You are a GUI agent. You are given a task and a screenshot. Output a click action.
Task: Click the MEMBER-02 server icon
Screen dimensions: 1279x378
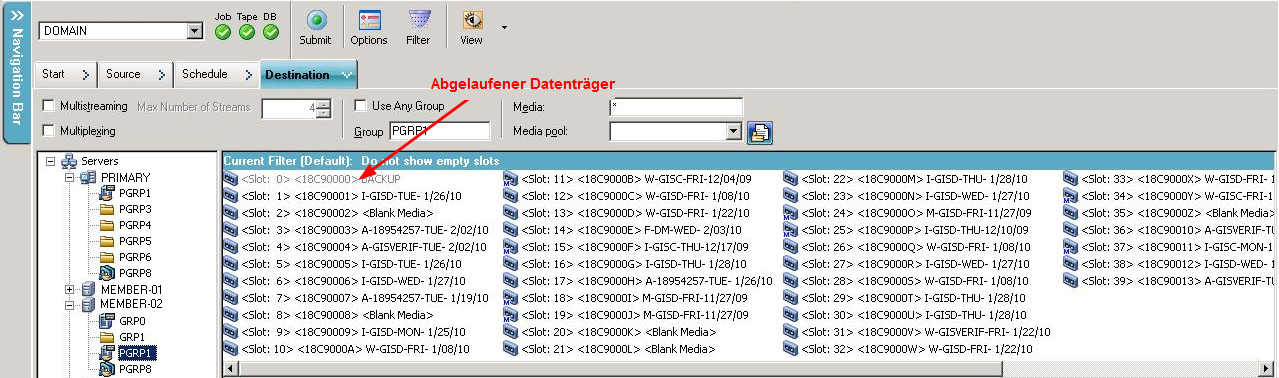click(88, 304)
